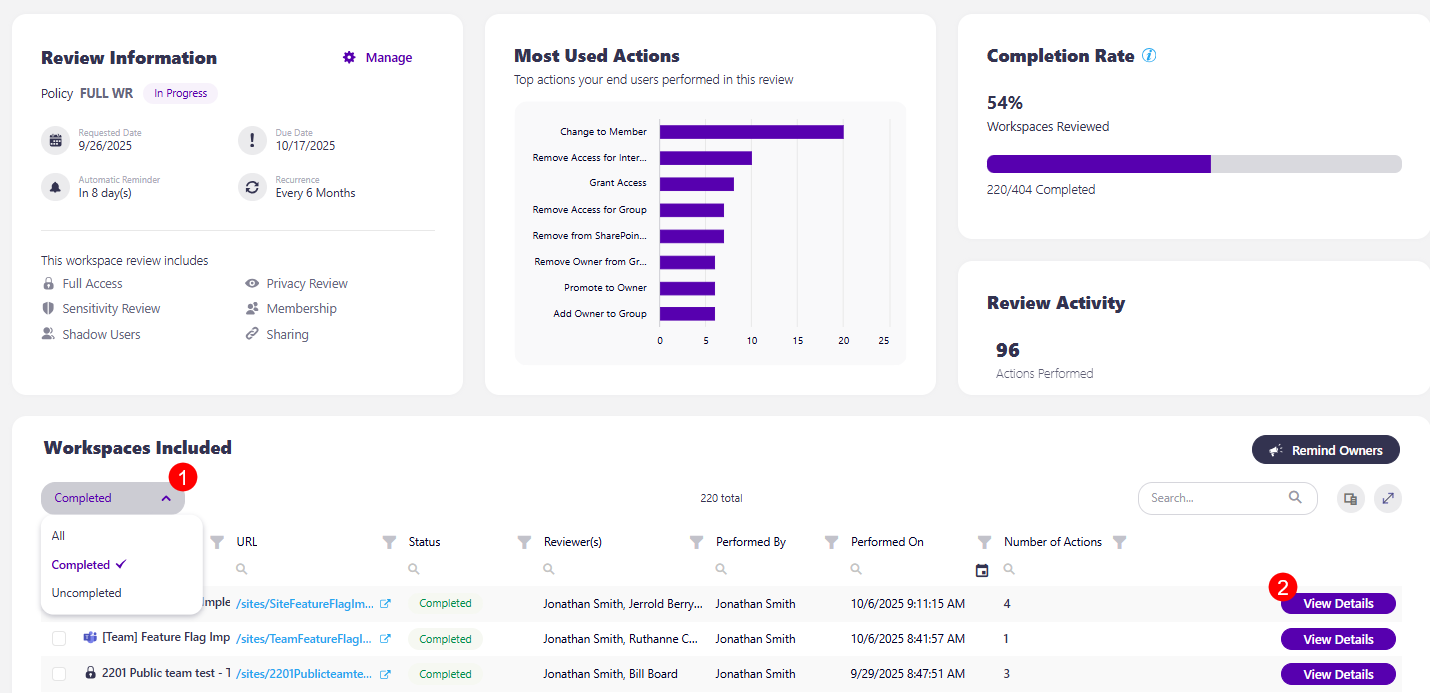Viewport: 1430px width, 693px height.
Task: Select the first workspace row checkbox
Action: coord(58,603)
